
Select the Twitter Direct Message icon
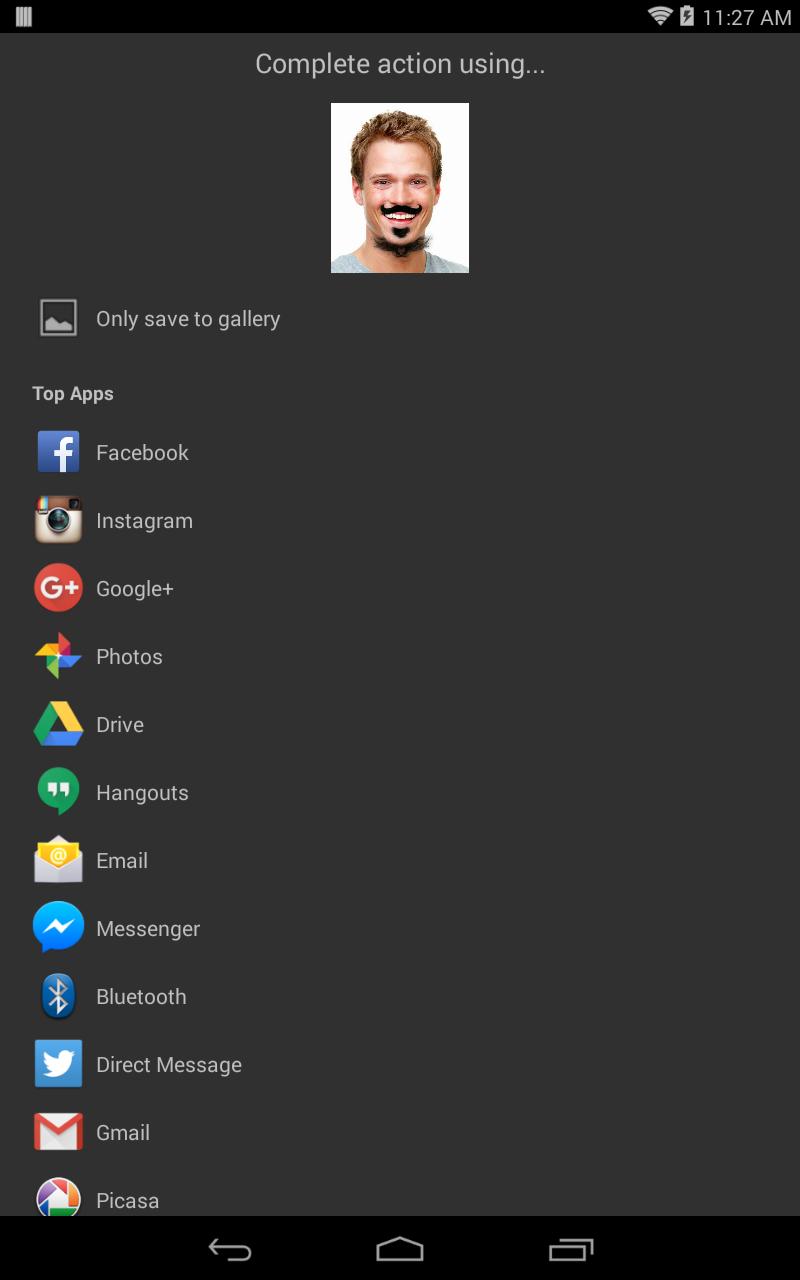[58, 1064]
